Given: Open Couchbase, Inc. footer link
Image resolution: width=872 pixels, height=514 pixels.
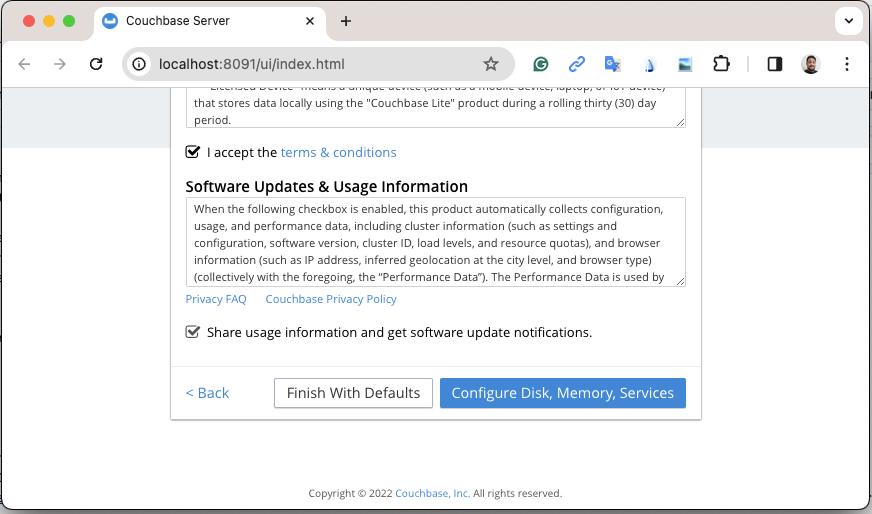Looking at the screenshot, I should point(432,493).
